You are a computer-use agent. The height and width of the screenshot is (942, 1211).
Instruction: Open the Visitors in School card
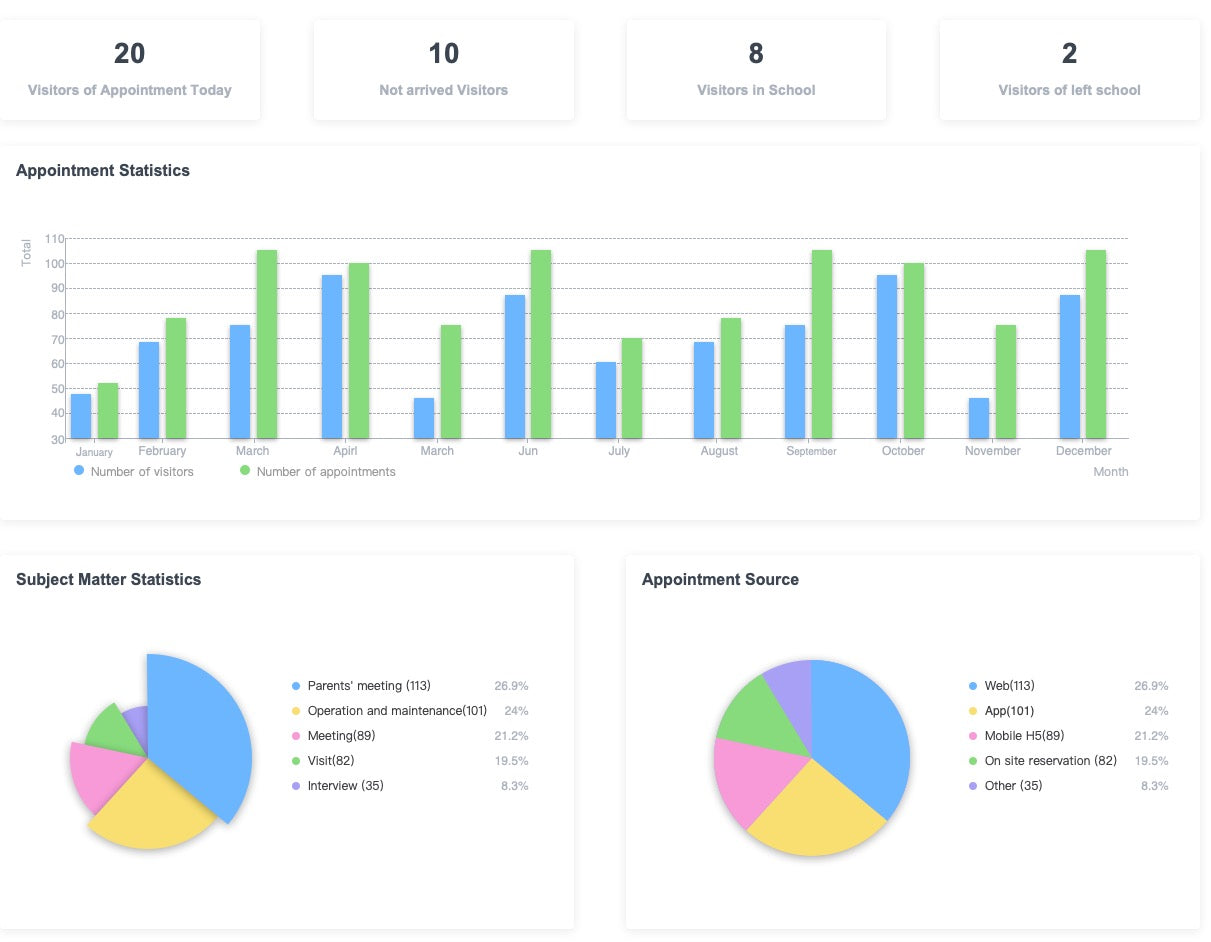coord(756,70)
